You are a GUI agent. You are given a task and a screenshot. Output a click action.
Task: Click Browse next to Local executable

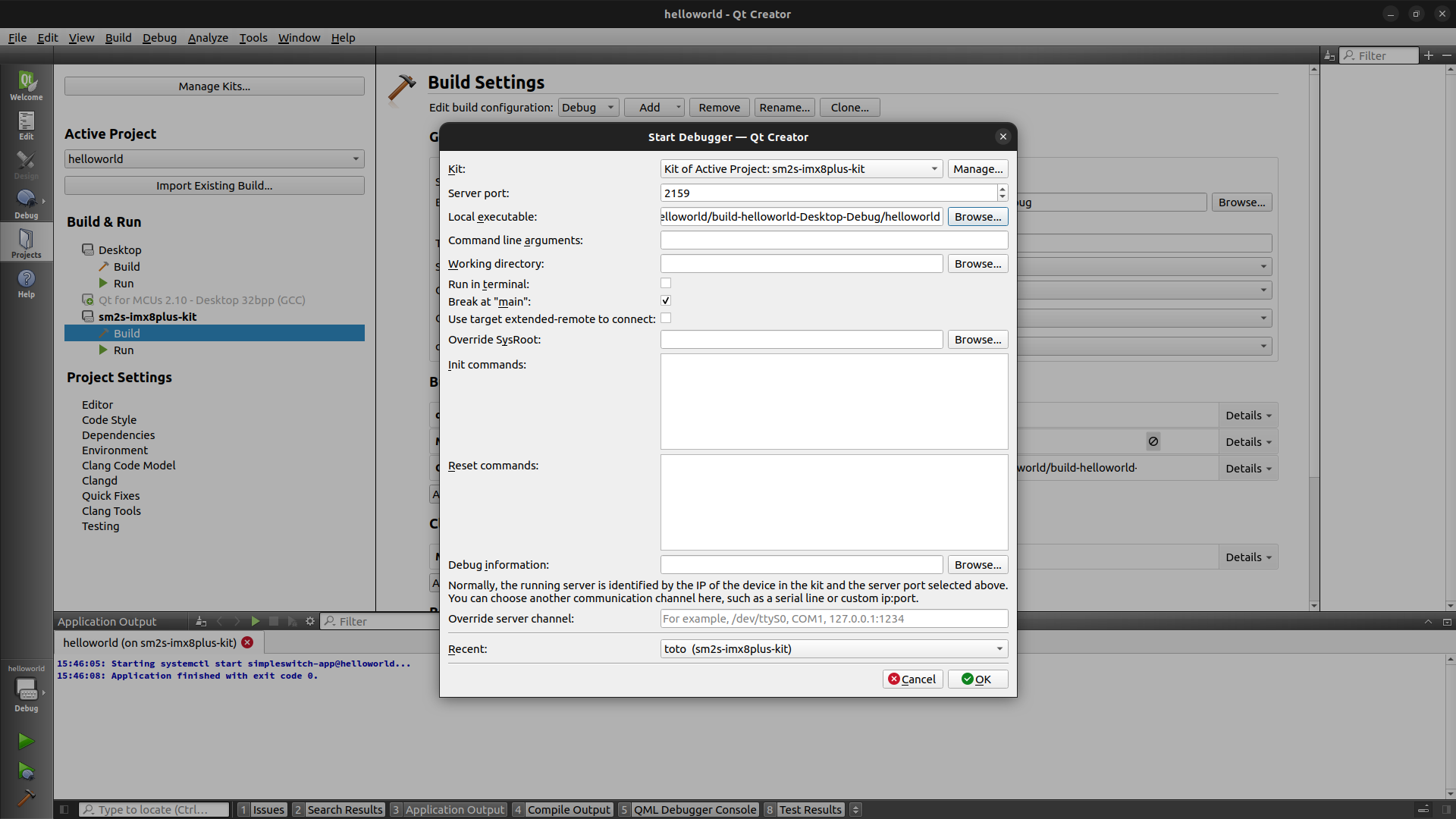[x=977, y=217]
